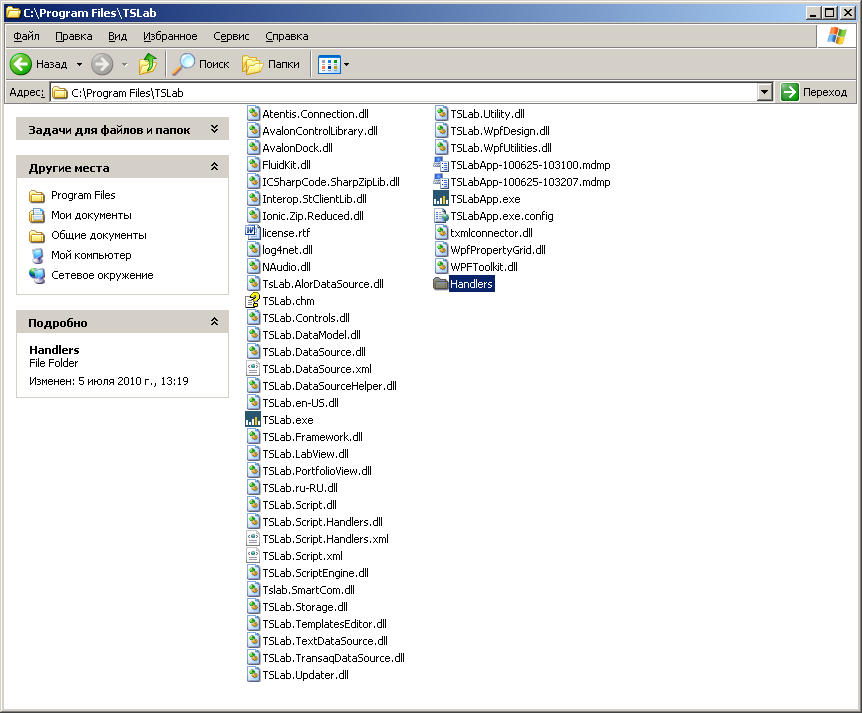This screenshot has height=713, width=862.
Task: Open the Мои документы link
Action: tap(91, 215)
